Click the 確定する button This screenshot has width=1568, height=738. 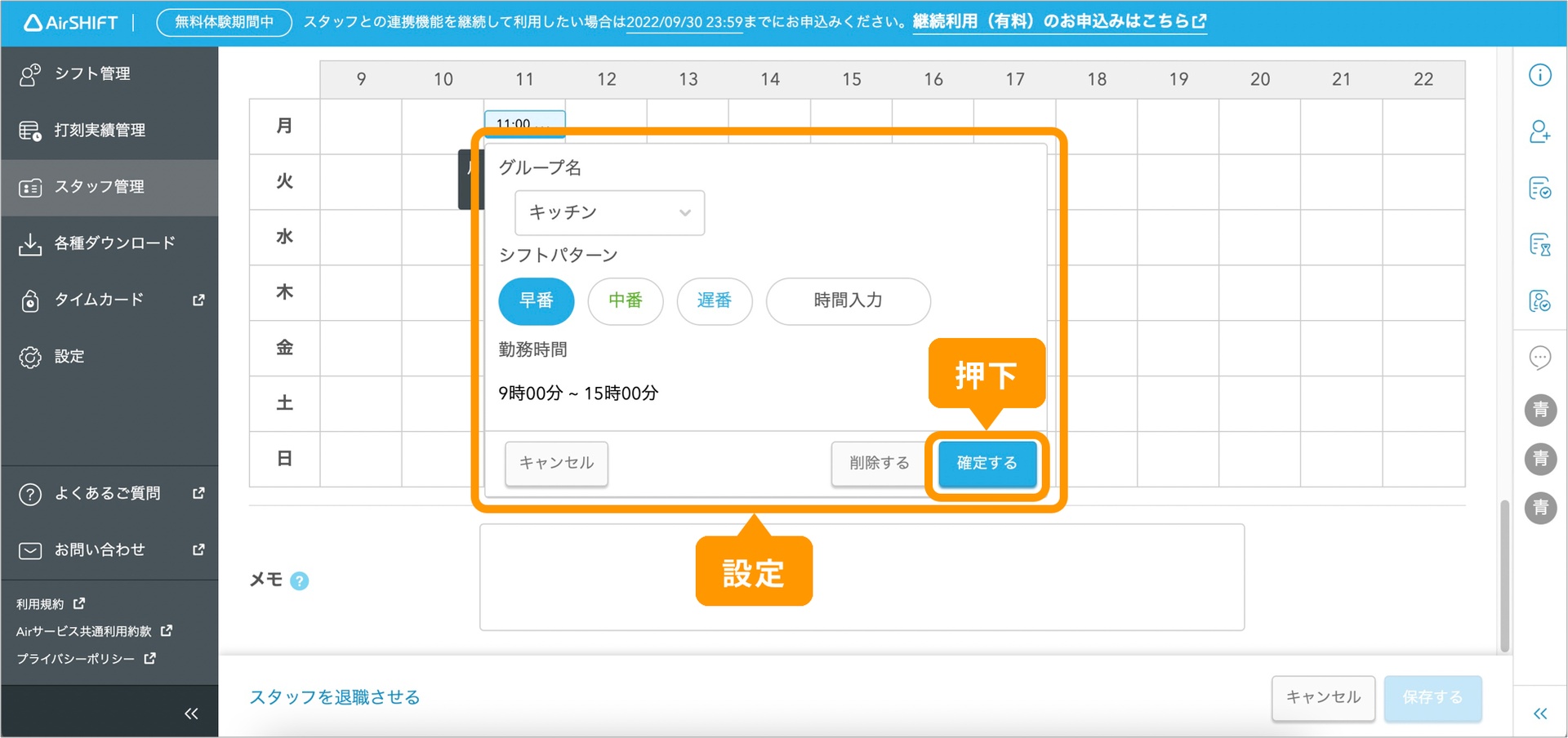(x=987, y=463)
